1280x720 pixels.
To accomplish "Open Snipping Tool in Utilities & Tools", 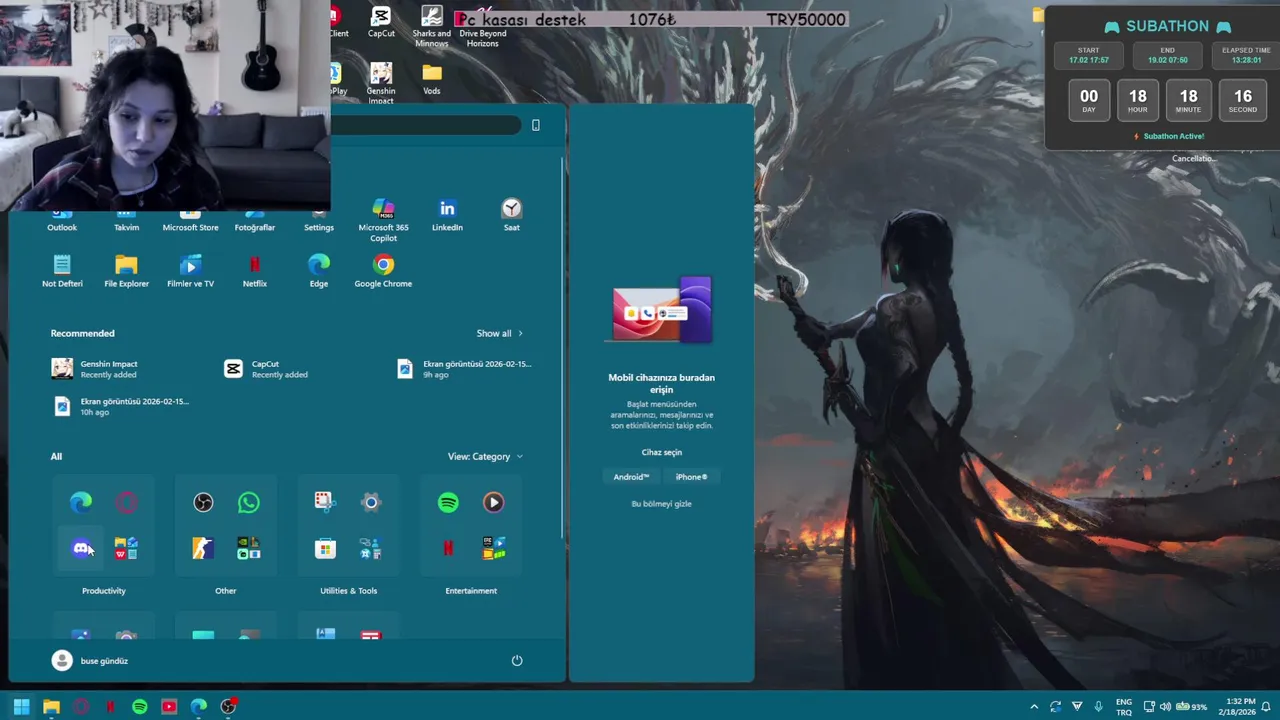I will pos(325,502).
